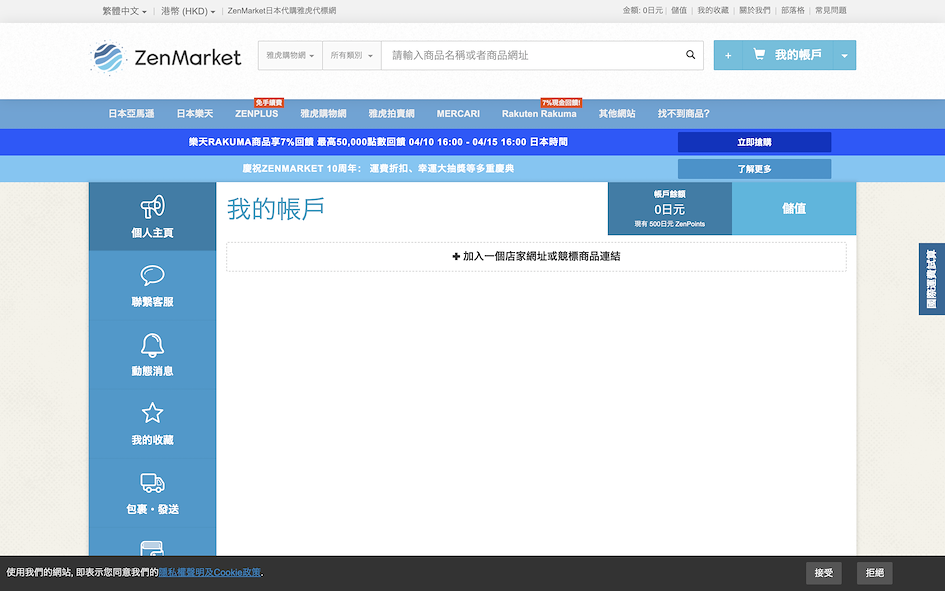Viewport: 945px width, 591px height.
Task: Open the MERCARI menu item
Action: coord(458,114)
